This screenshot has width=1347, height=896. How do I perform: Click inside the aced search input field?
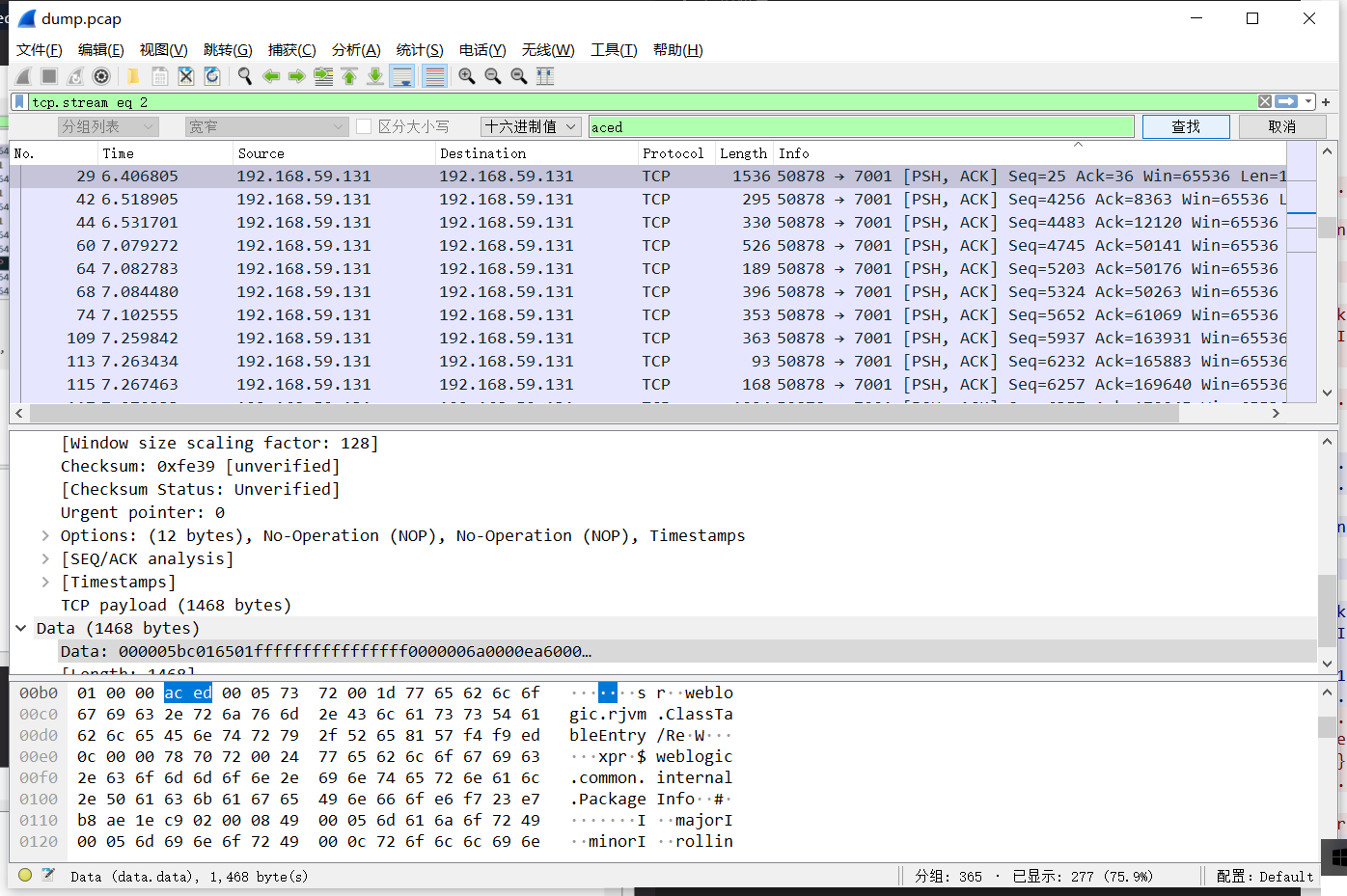tap(859, 126)
